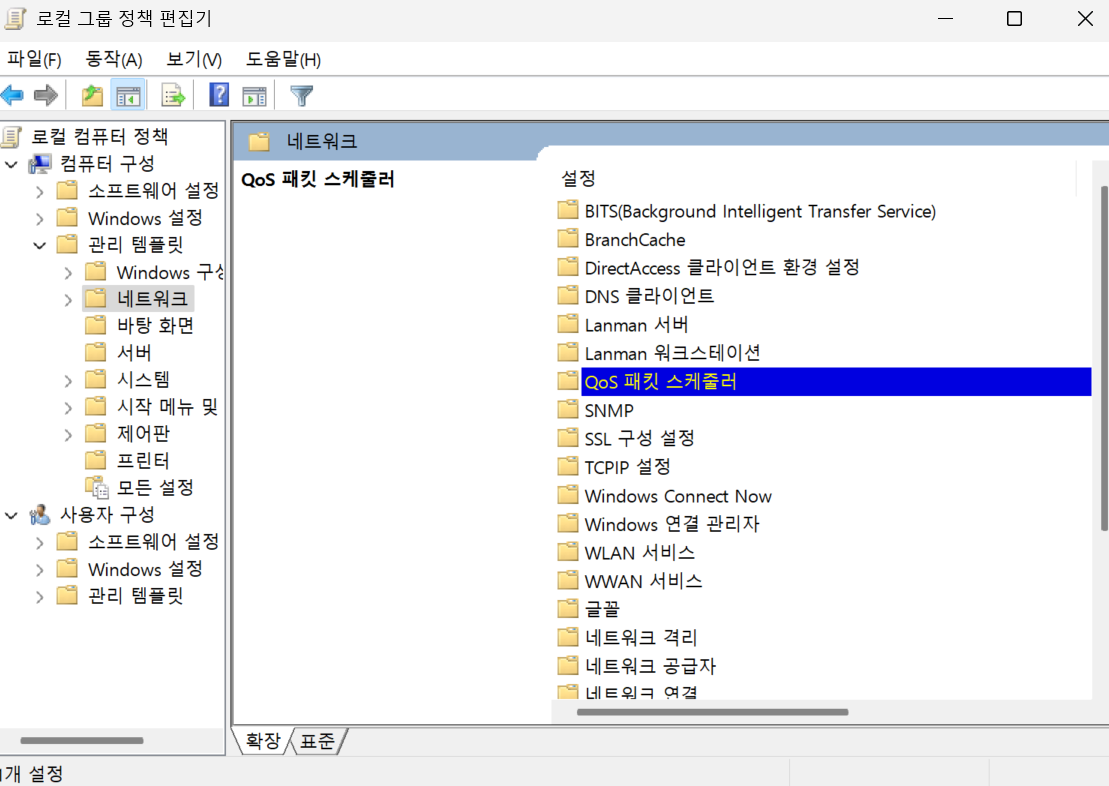Open help with the question mark toolbar icon
The image size is (1109, 786).
click(x=217, y=95)
